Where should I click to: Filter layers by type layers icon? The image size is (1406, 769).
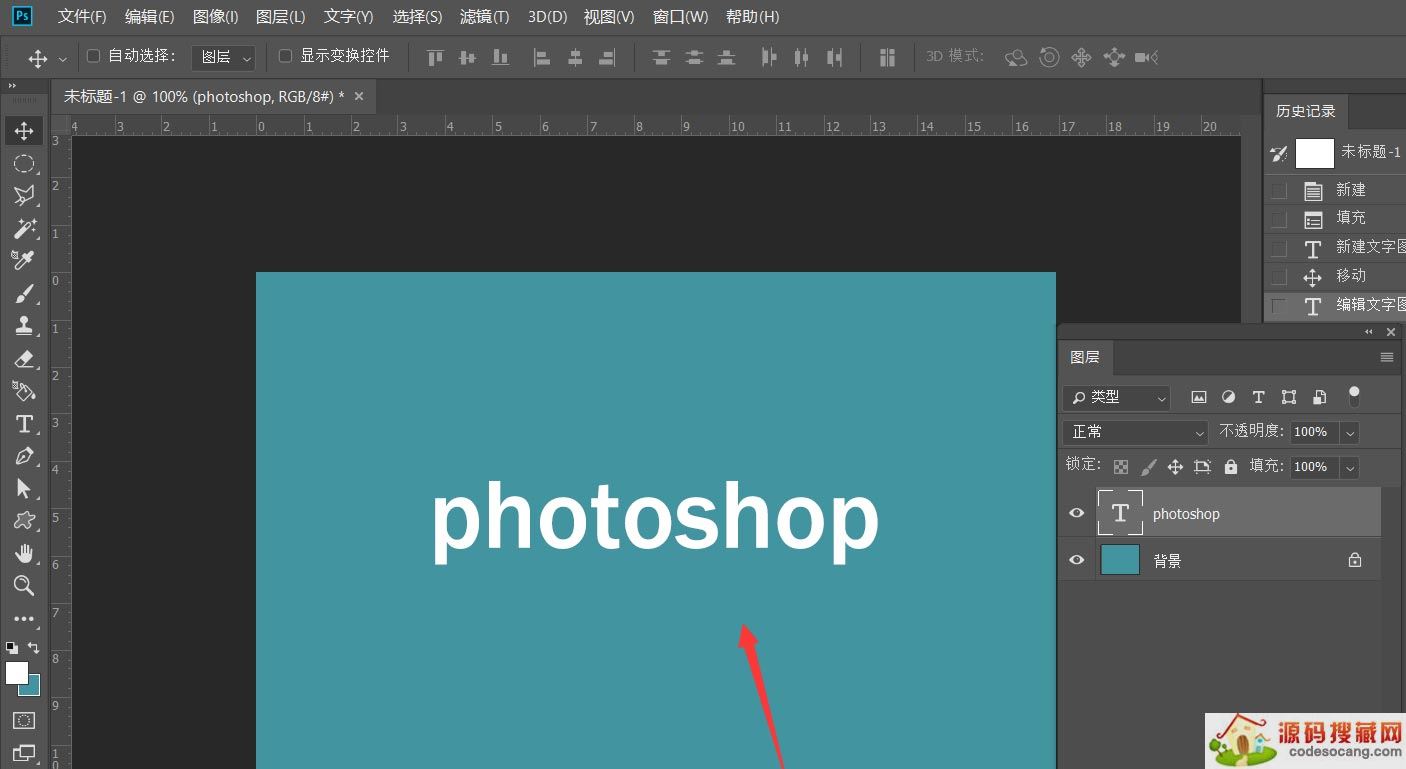click(x=1259, y=397)
